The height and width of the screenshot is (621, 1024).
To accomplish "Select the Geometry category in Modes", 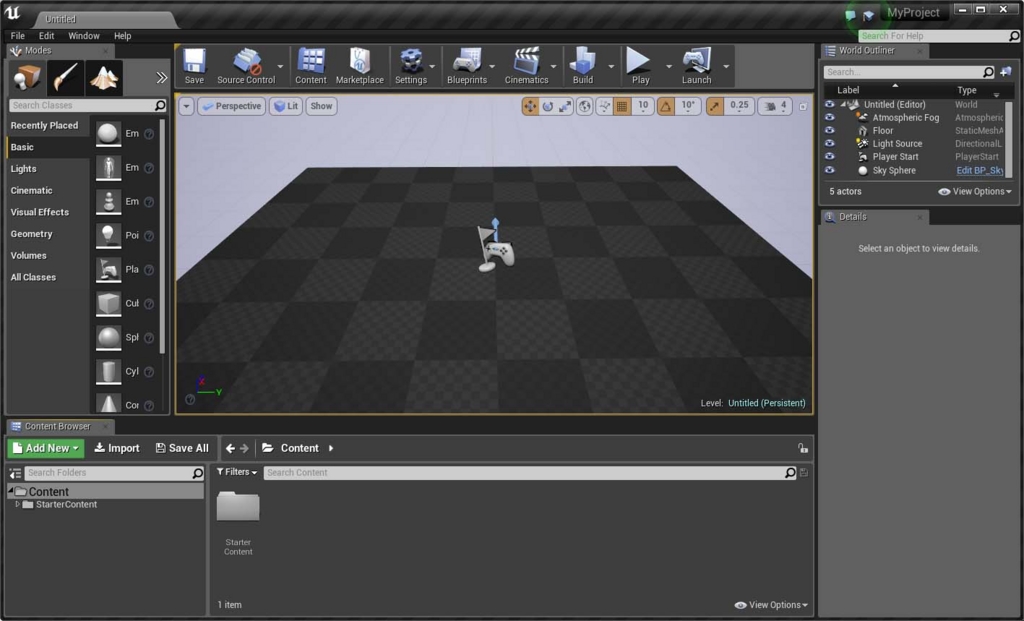I will (31, 234).
